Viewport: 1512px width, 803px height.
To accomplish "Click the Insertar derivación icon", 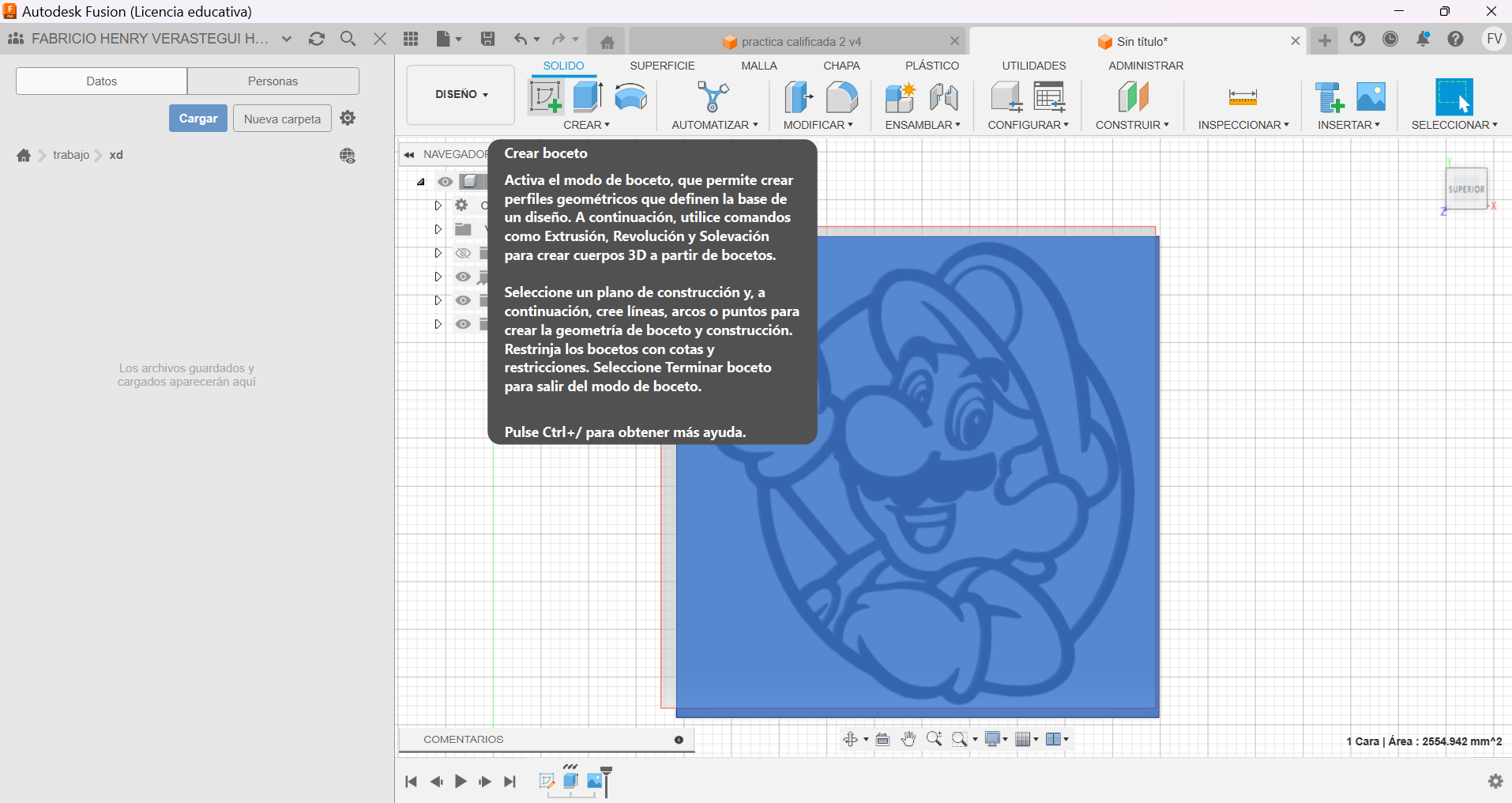I will [x=1329, y=97].
